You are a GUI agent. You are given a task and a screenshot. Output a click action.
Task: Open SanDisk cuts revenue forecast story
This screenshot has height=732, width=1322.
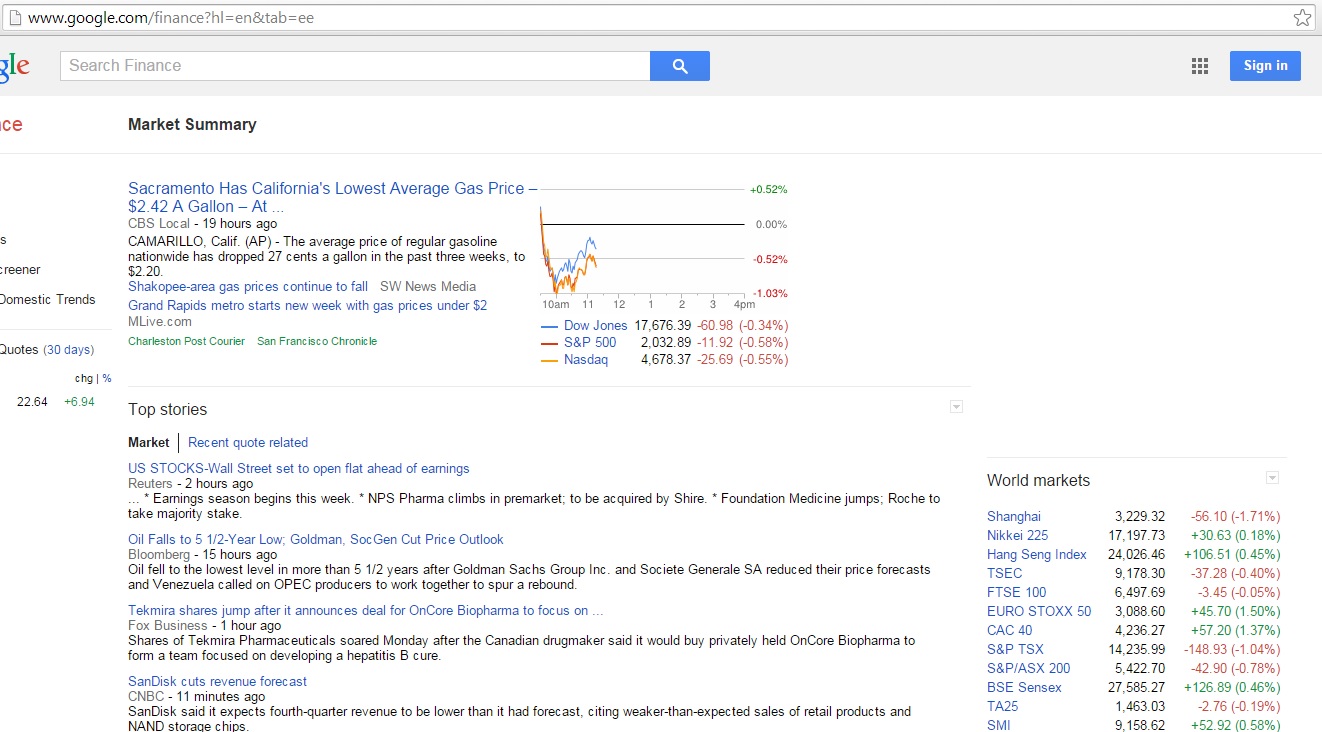[x=217, y=681]
